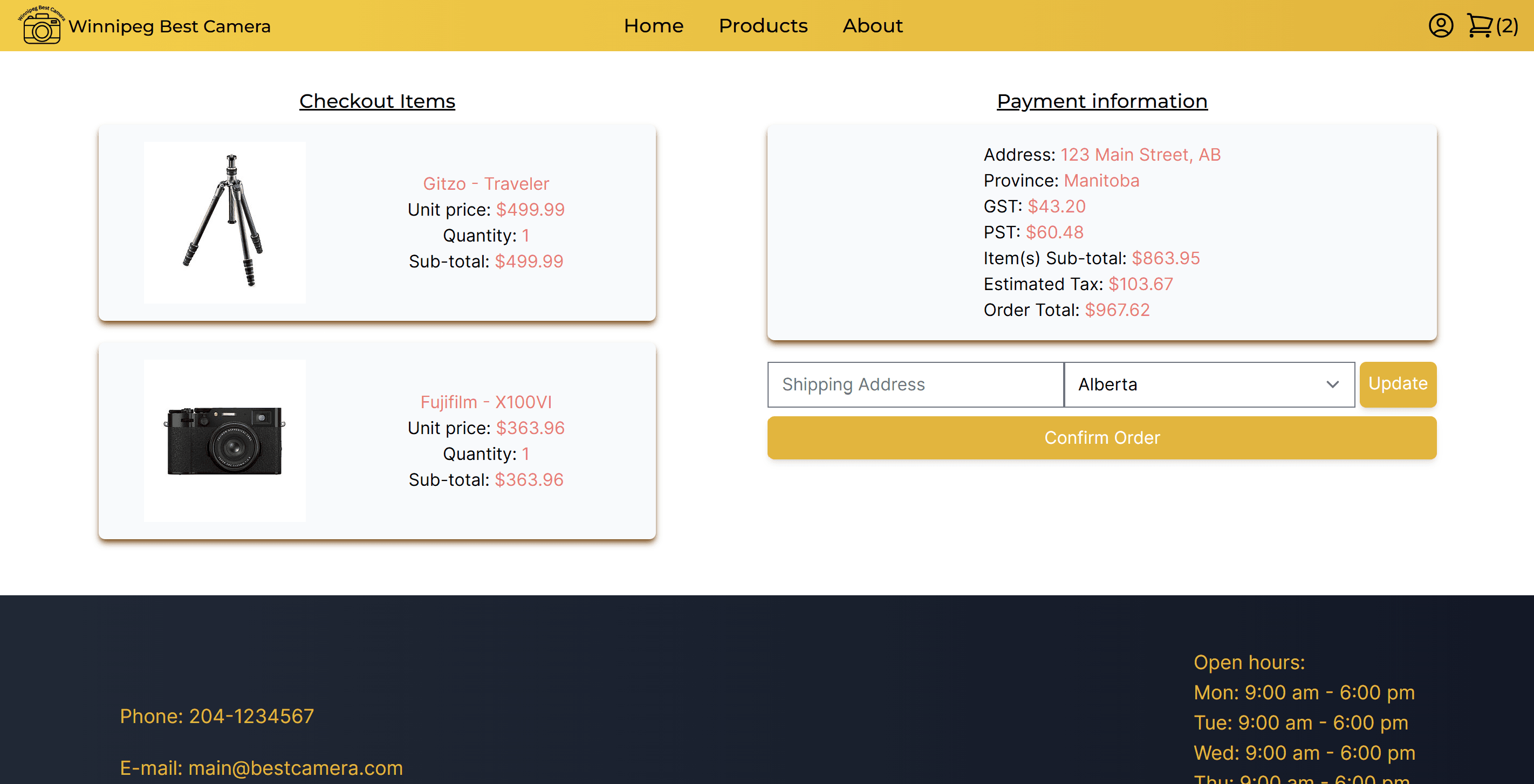
Task: Go to the Home menu item
Action: tap(653, 25)
